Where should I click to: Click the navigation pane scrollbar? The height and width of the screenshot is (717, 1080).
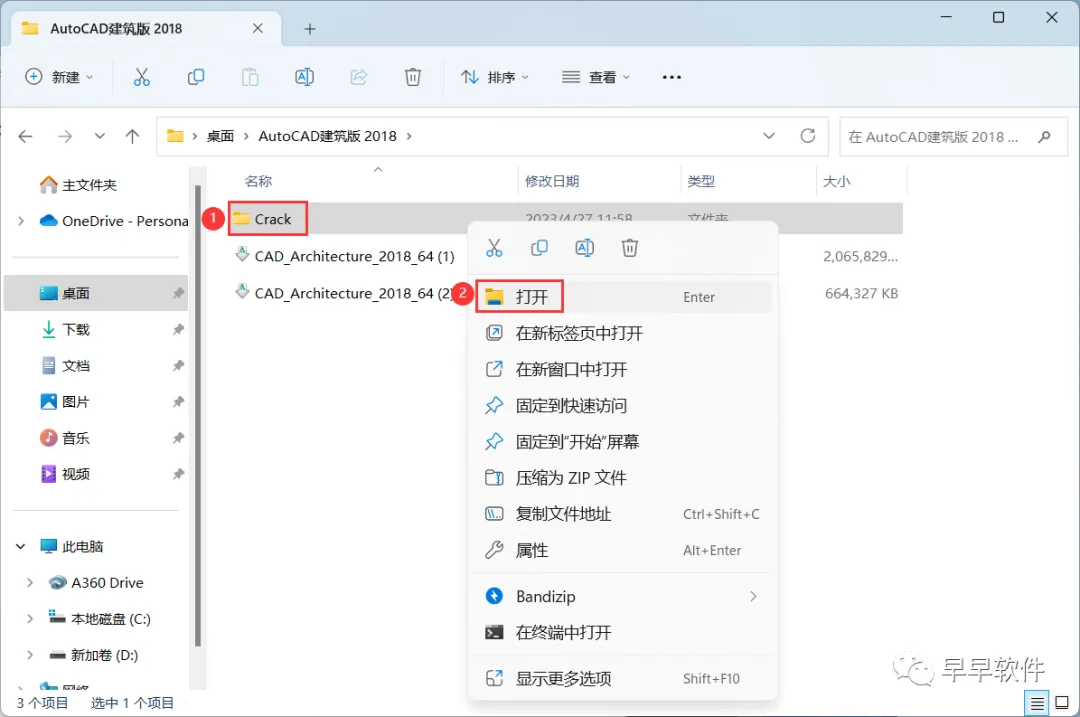[198, 415]
